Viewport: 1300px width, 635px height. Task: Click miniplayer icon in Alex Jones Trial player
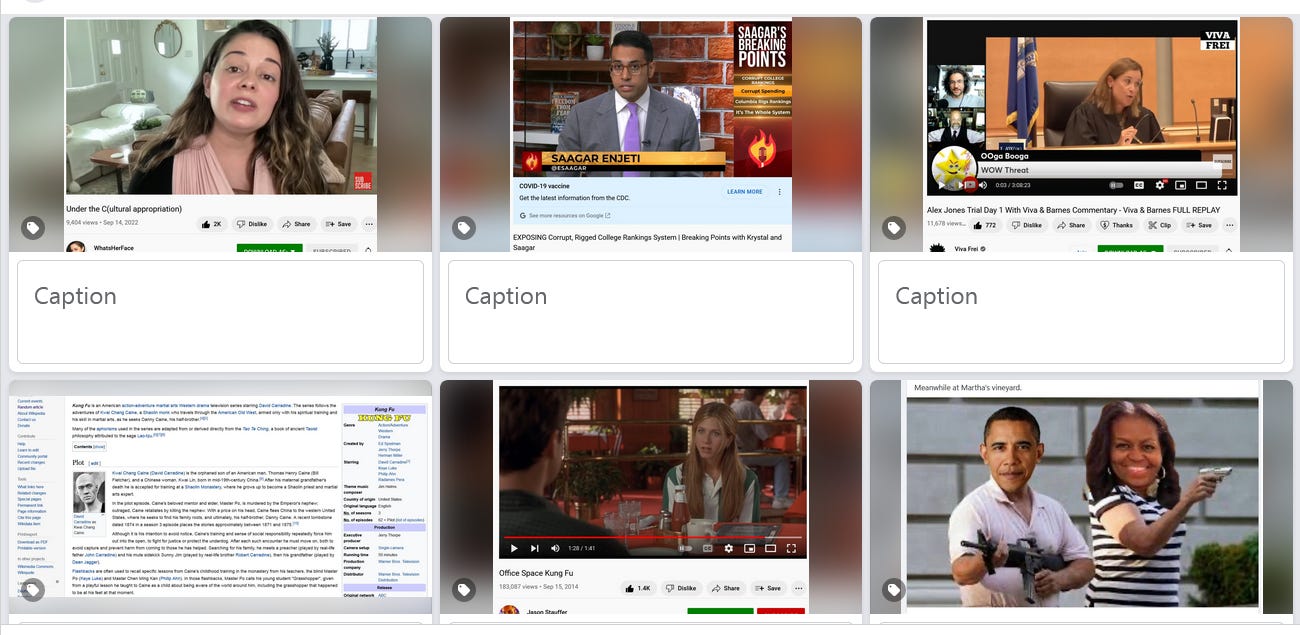pos(1180,185)
